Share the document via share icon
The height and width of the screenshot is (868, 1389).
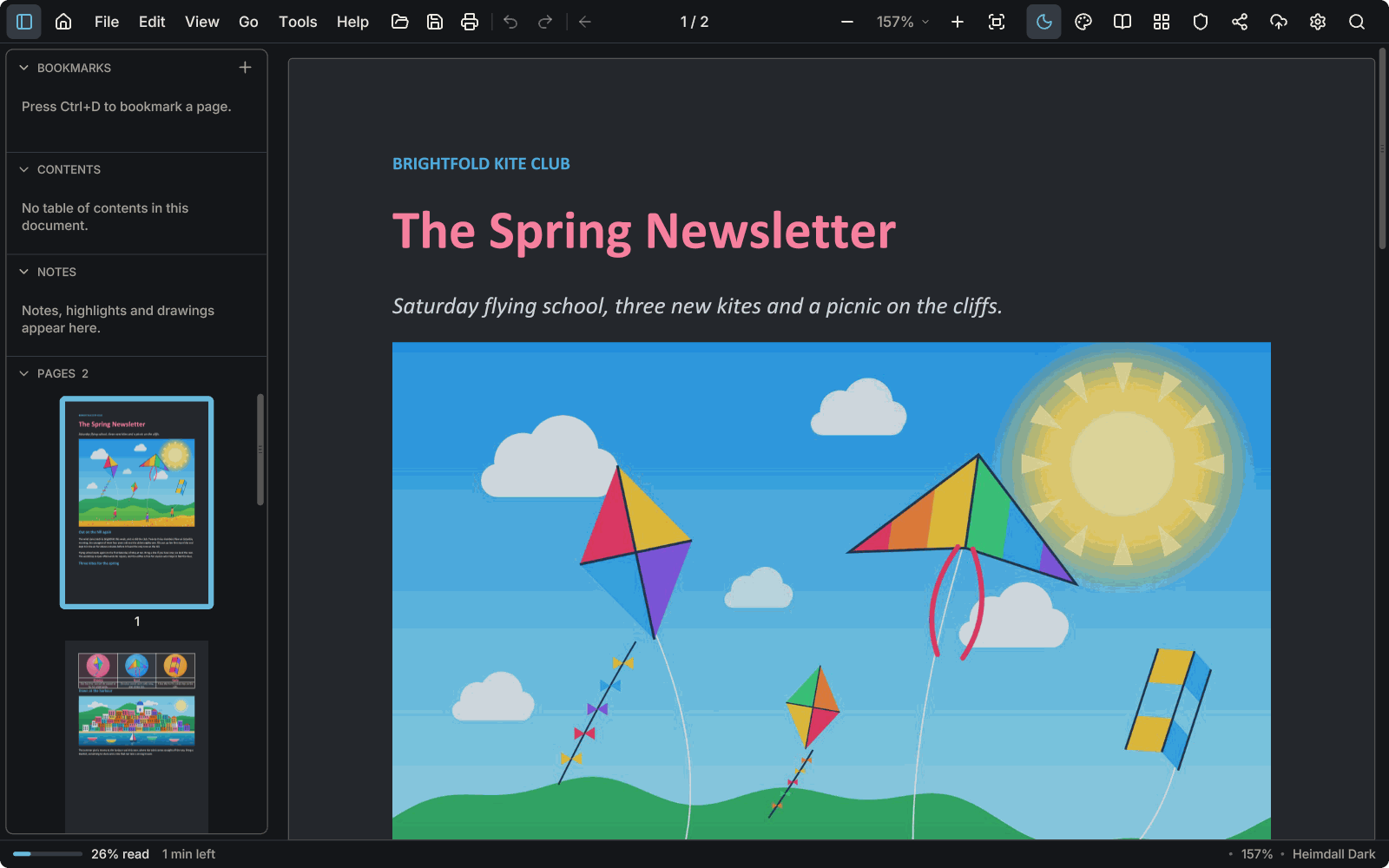pyautogui.click(x=1240, y=22)
